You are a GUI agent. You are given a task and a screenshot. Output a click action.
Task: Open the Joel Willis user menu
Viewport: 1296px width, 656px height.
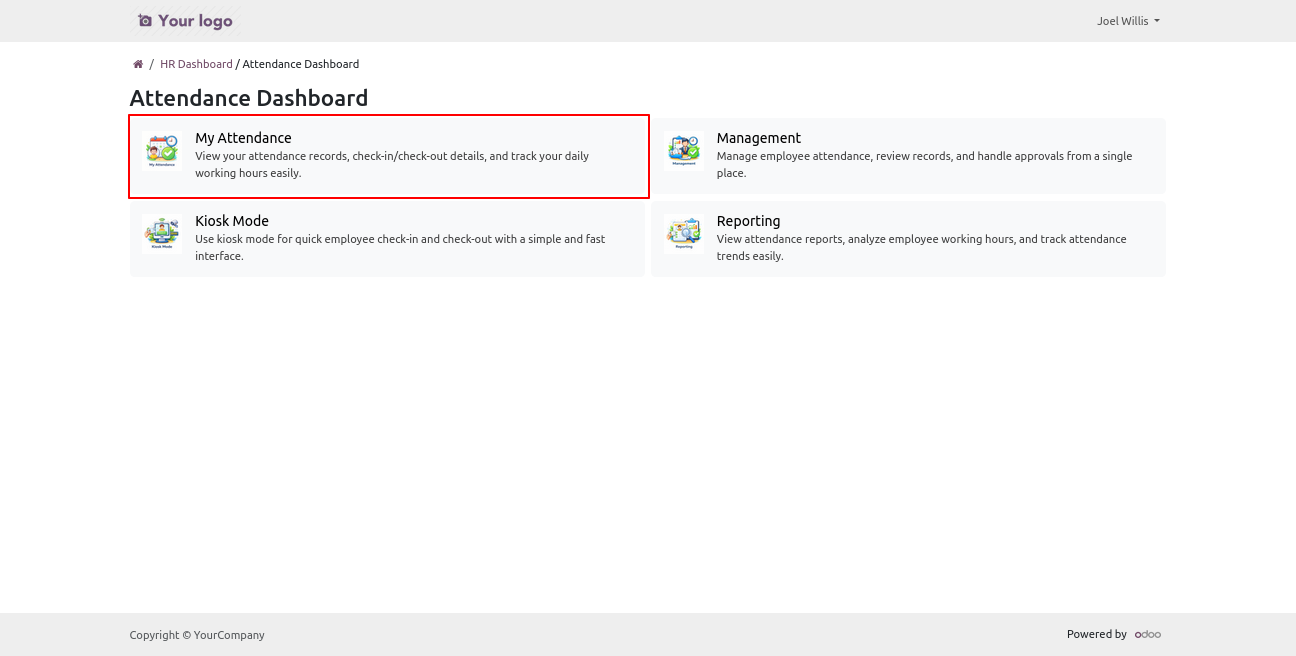(x=1122, y=21)
